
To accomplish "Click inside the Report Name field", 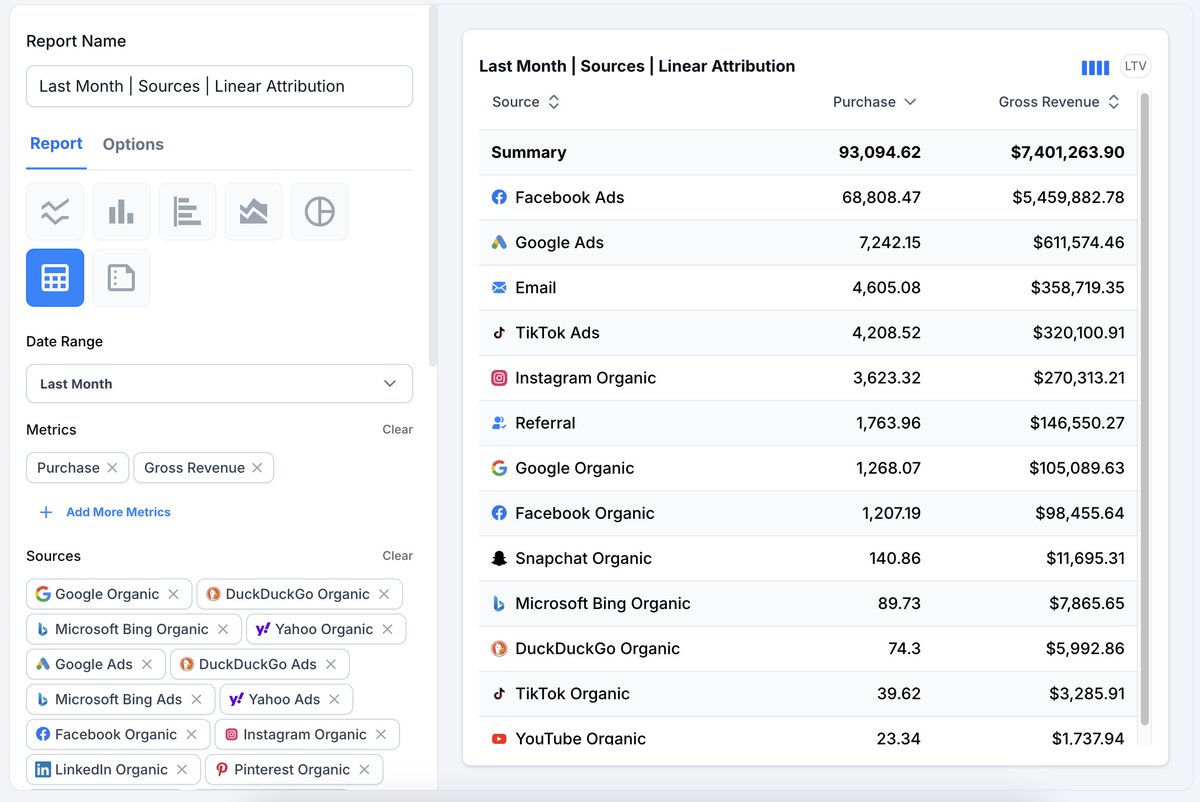I will [219, 86].
